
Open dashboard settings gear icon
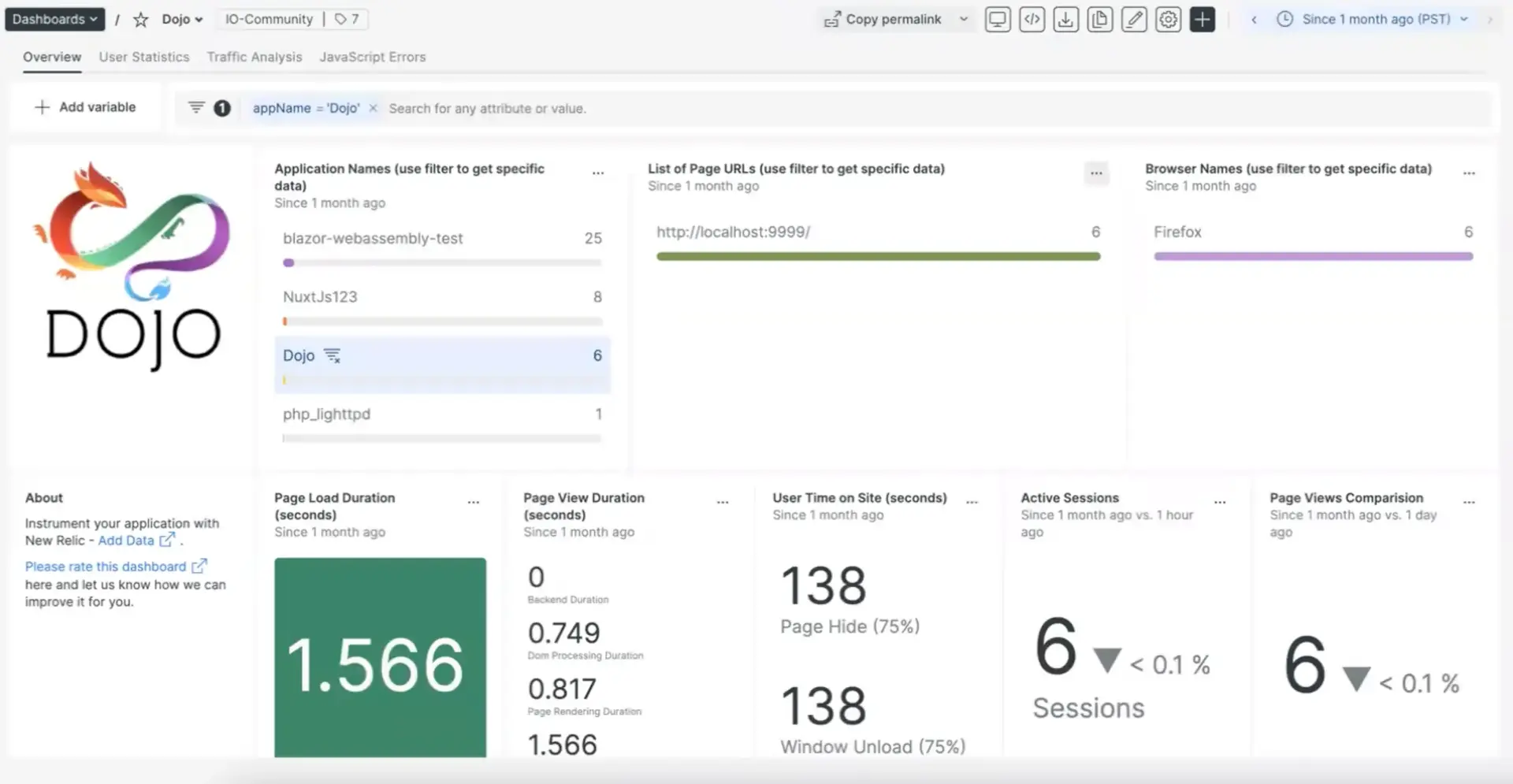click(x=1168, y=20)
